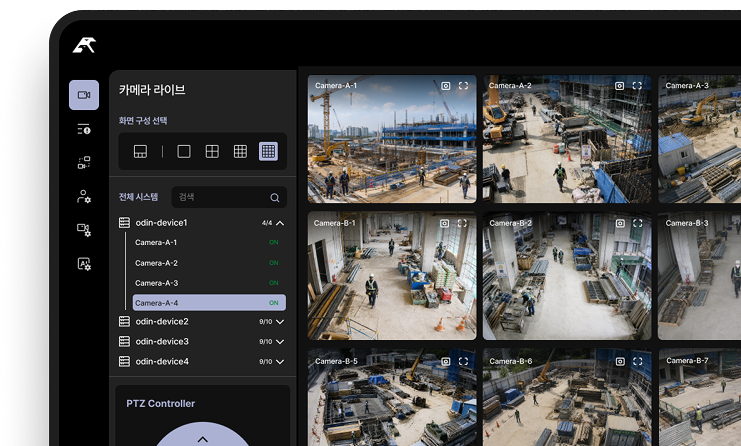This screenshot has width=741, height=446.
Task: Click the odin-device3 server icon
Action: (x=124, y=341)
